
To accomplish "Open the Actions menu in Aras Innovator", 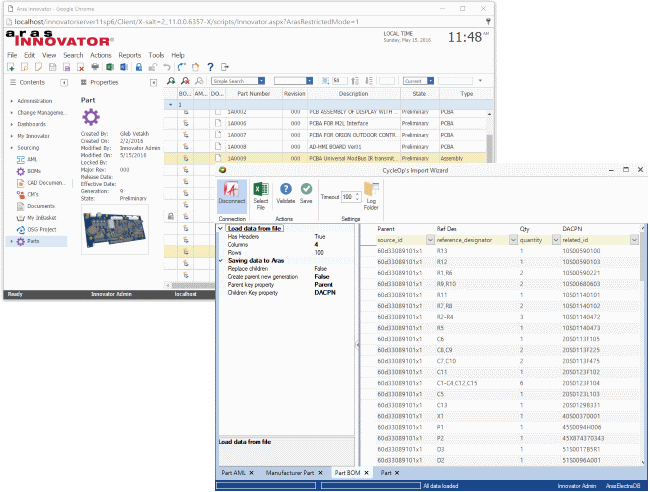I will tap(101, 55).
